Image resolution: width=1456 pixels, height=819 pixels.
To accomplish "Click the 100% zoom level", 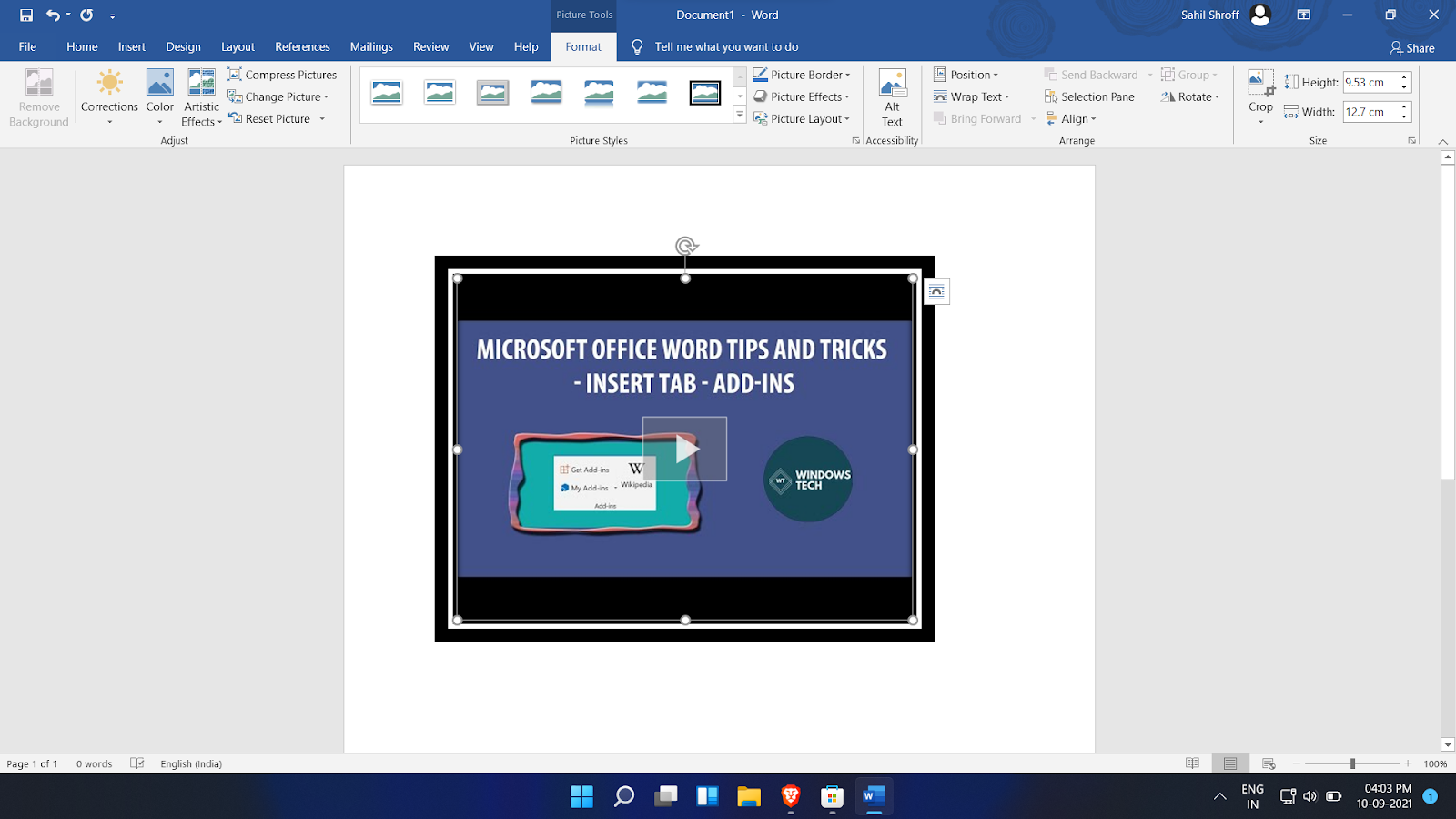I will coord(1435,764).
